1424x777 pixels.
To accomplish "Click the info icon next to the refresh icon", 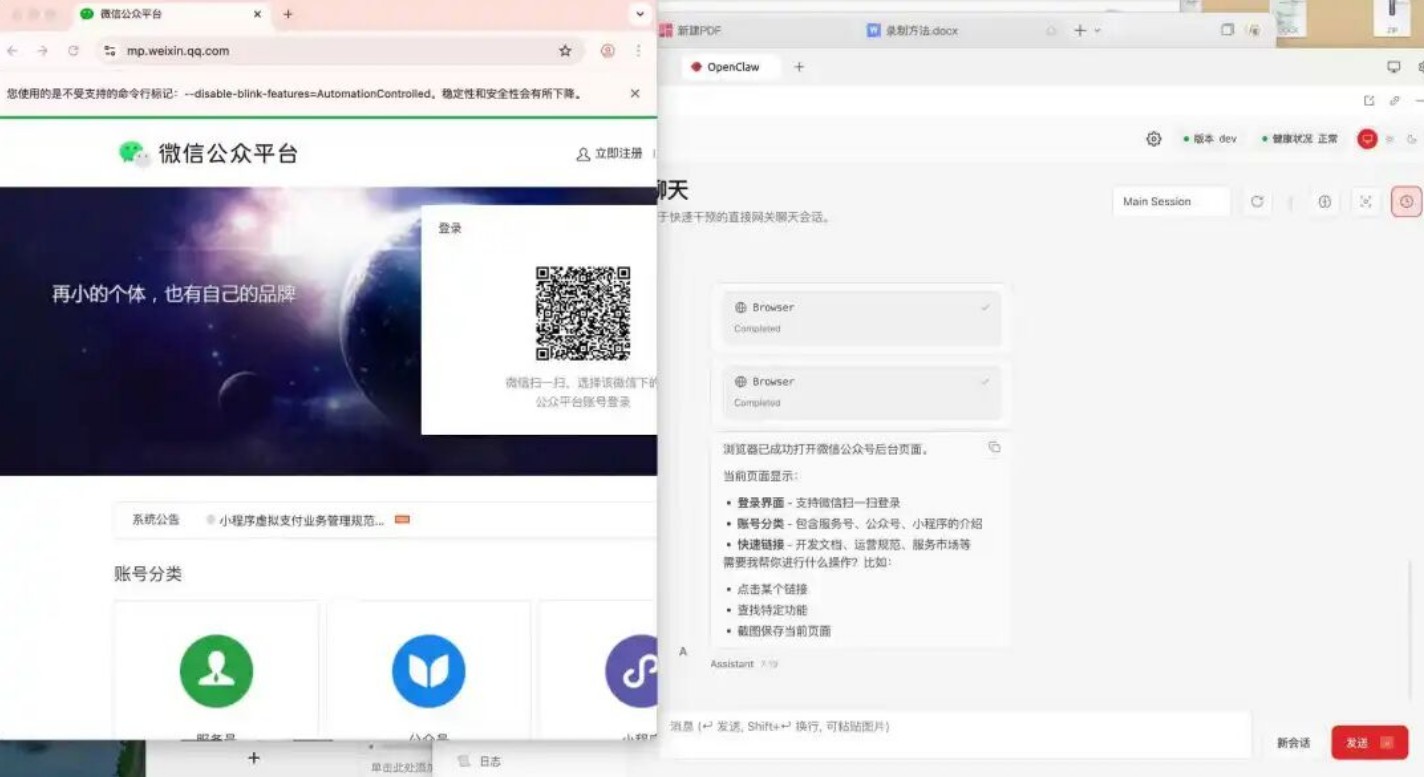I will tap(1324, 201).
